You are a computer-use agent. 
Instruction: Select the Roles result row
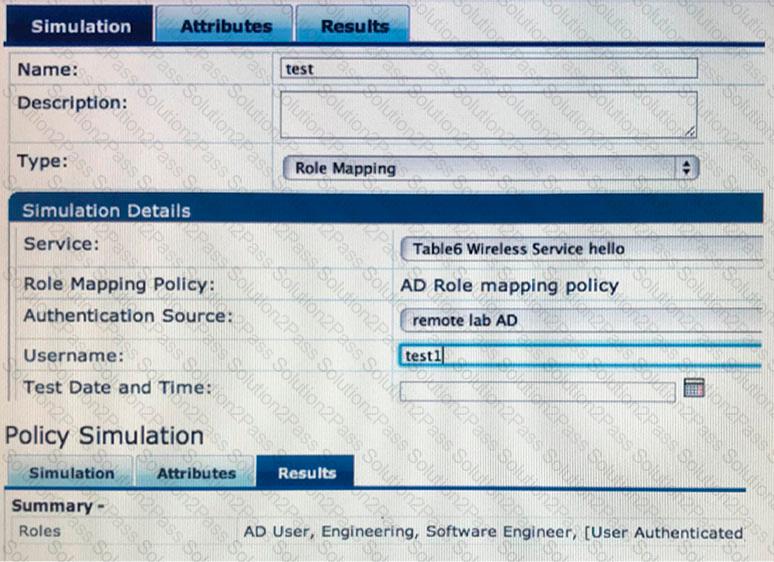pos(380,532)
